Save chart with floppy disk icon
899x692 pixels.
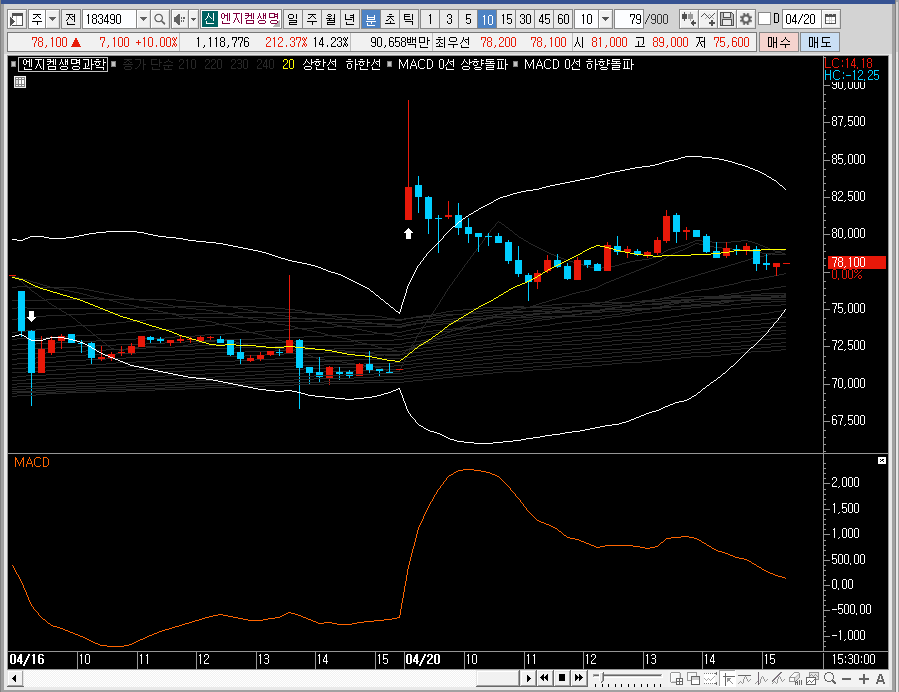727,19
